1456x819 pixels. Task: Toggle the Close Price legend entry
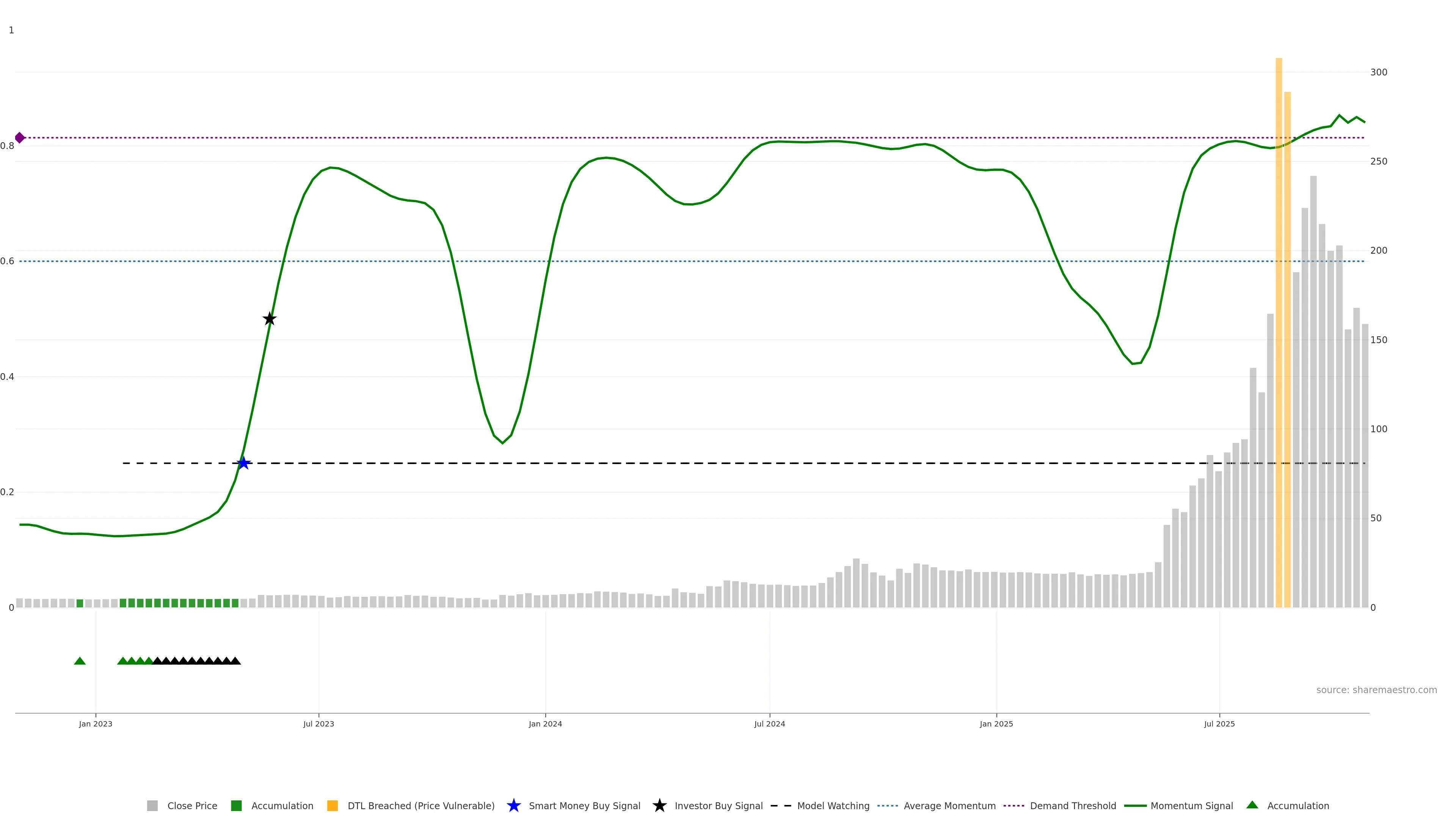[x=191, y=806]
